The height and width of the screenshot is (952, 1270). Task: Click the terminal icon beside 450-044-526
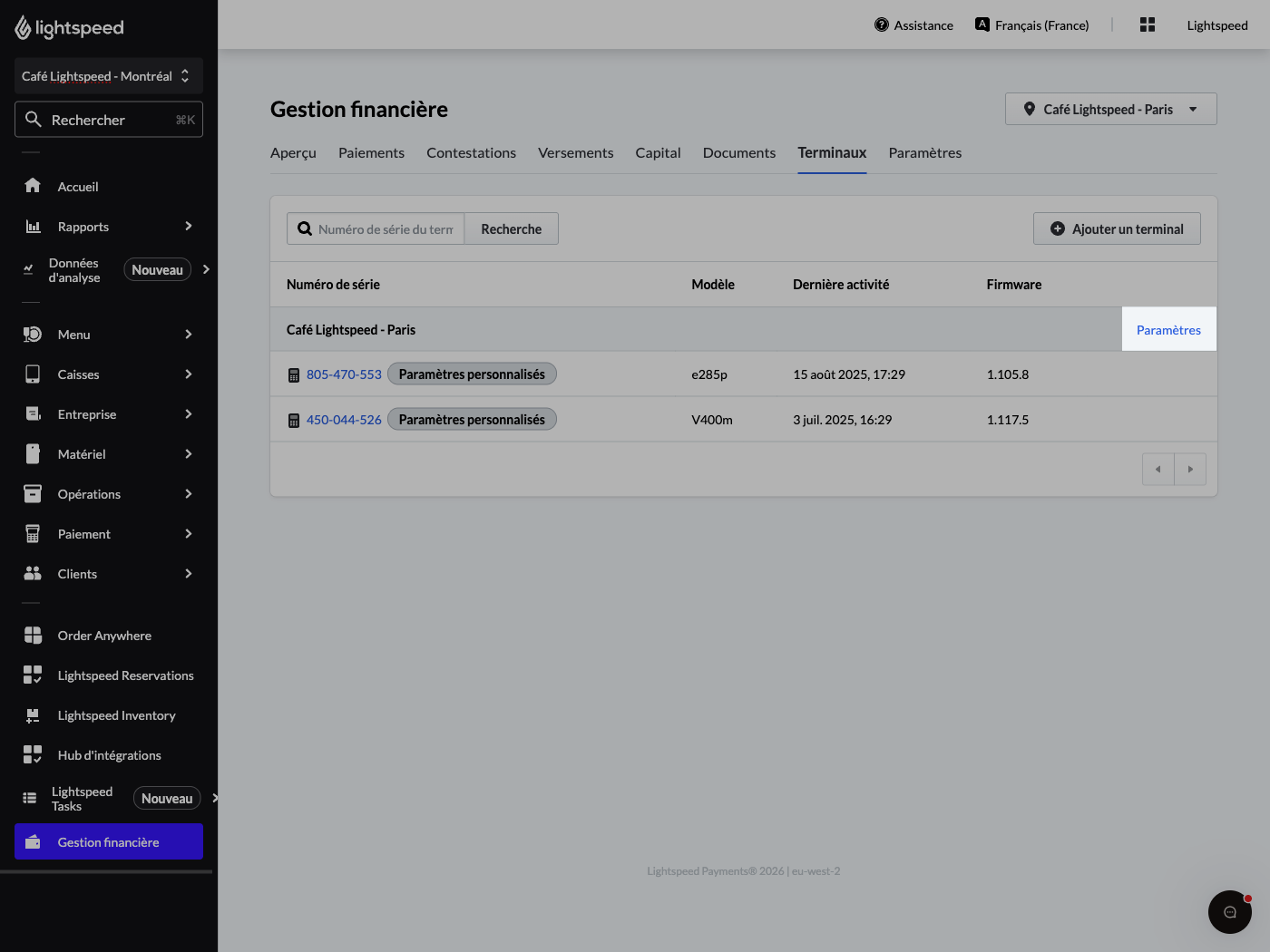coord(294,421)
